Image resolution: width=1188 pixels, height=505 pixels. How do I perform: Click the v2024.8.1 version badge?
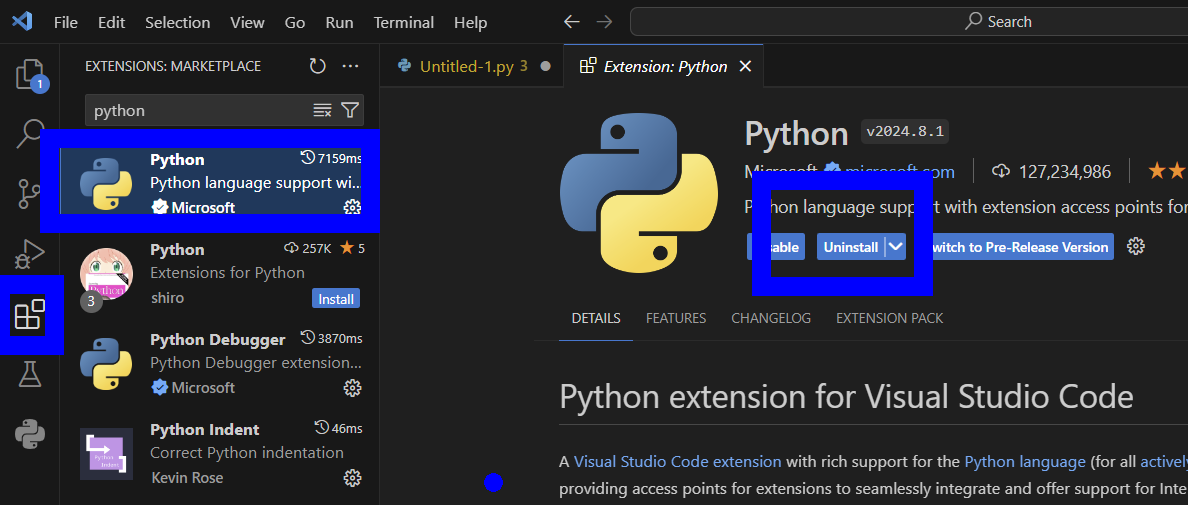coord(905,132)
